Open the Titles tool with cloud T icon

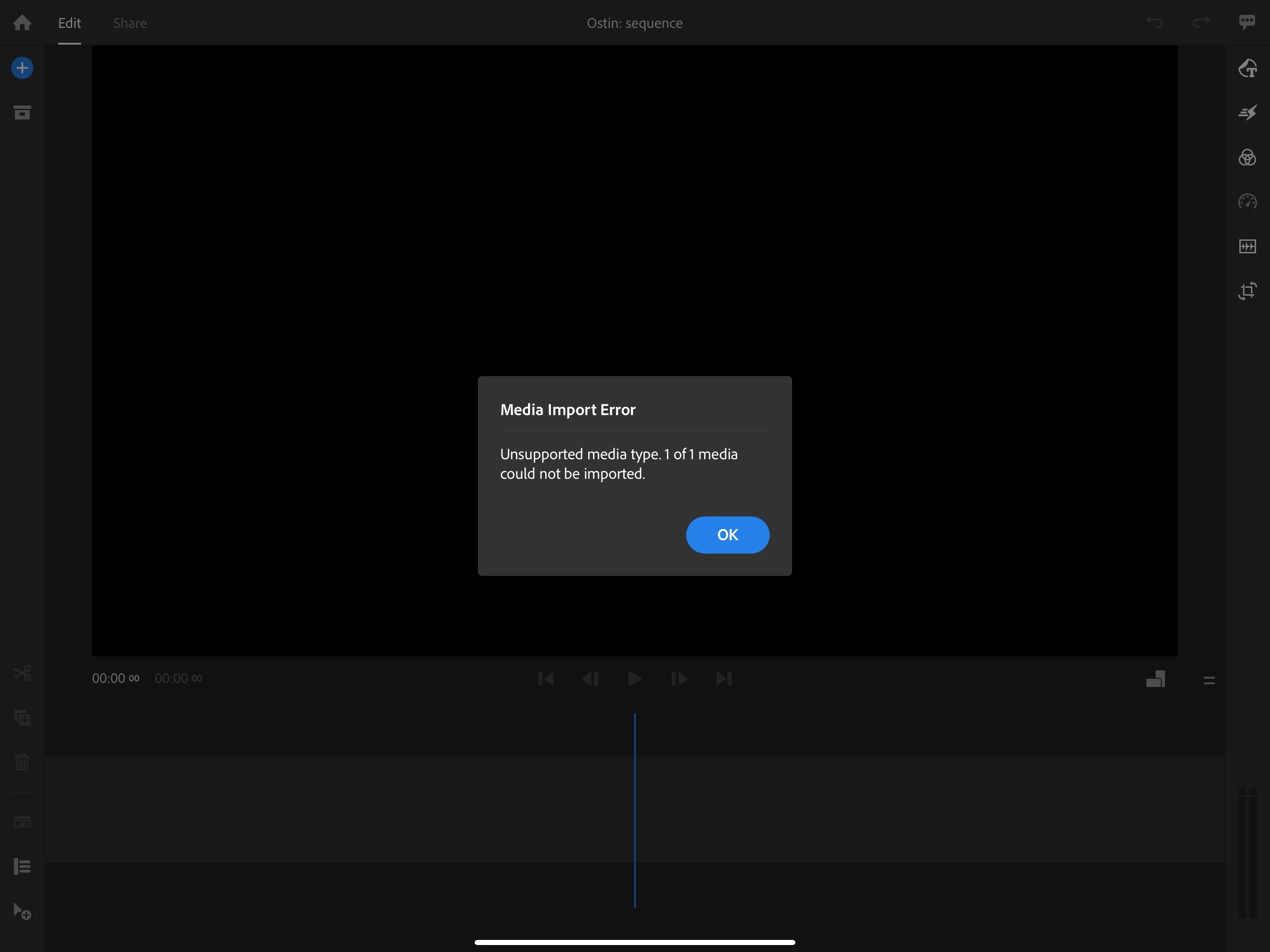(x=1247, y=68)
